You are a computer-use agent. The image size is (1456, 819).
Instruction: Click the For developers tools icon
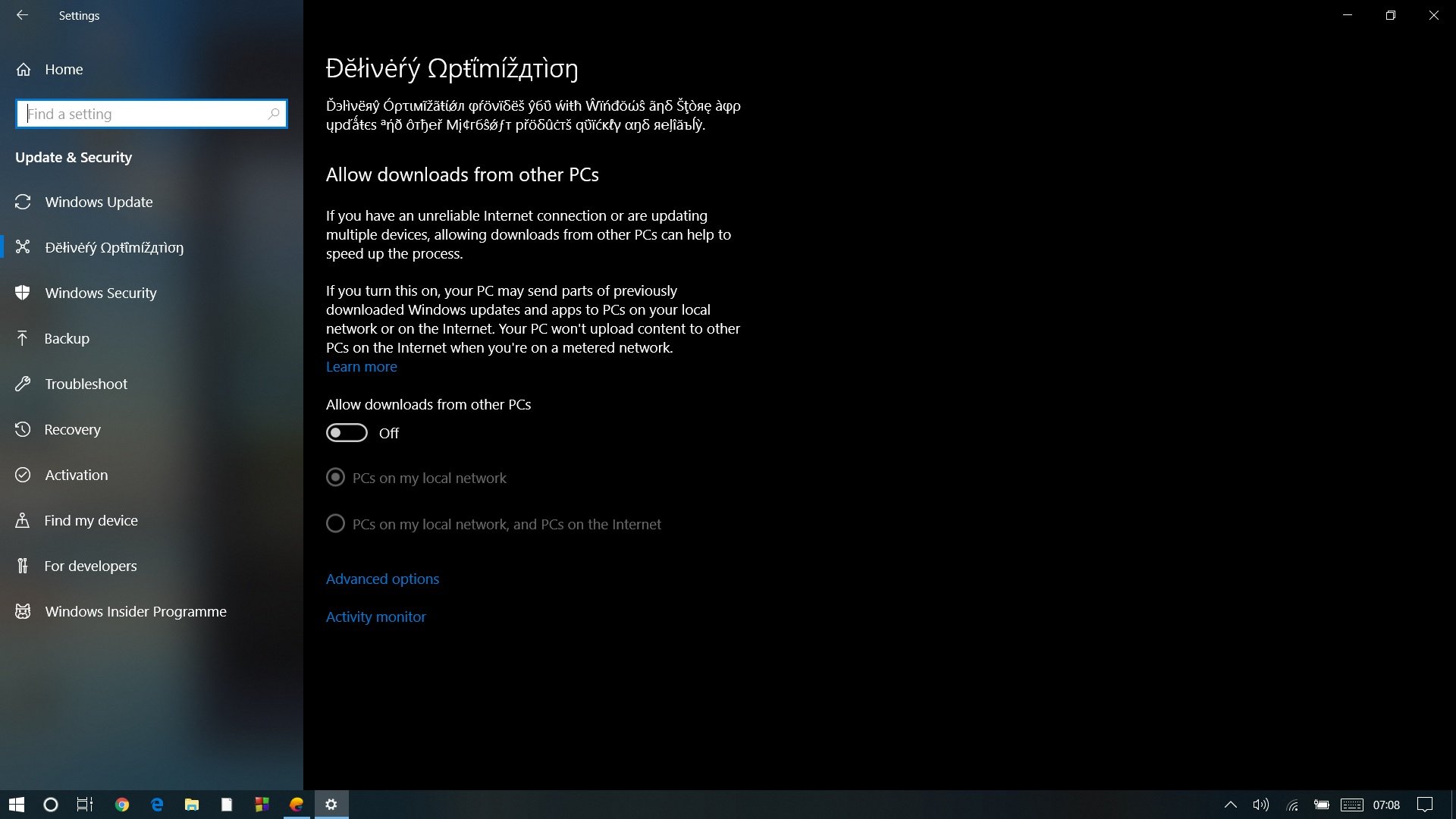coord(23,566)
